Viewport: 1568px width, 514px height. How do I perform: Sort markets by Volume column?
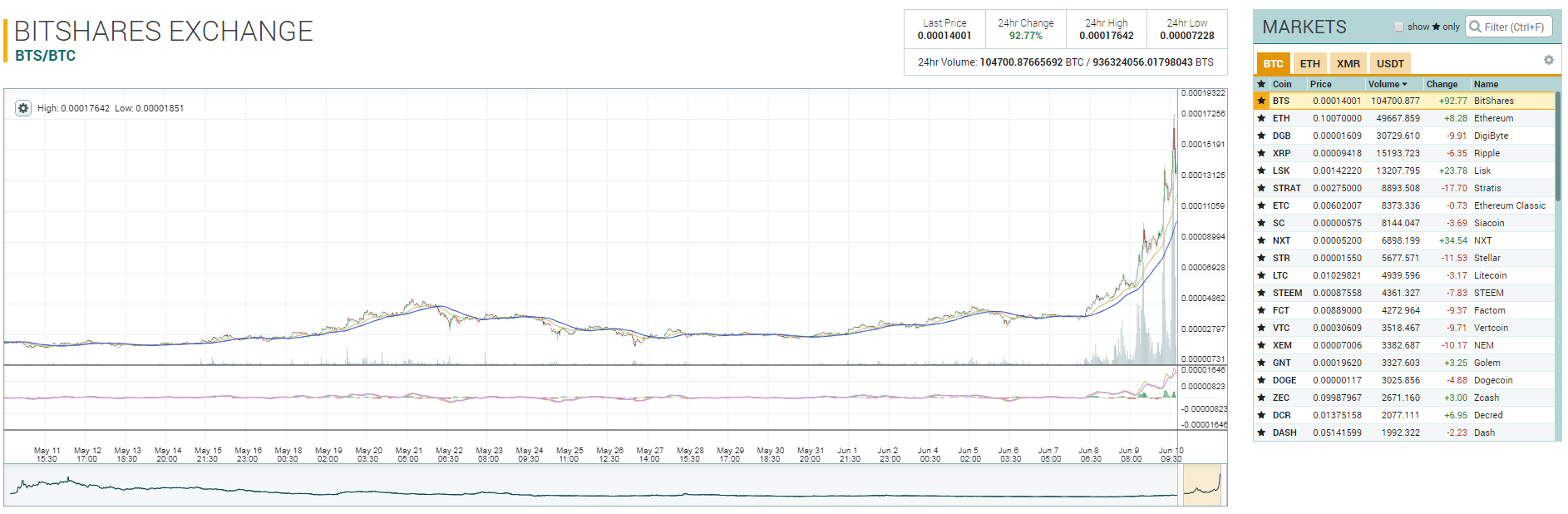(x=1388, y=84)
